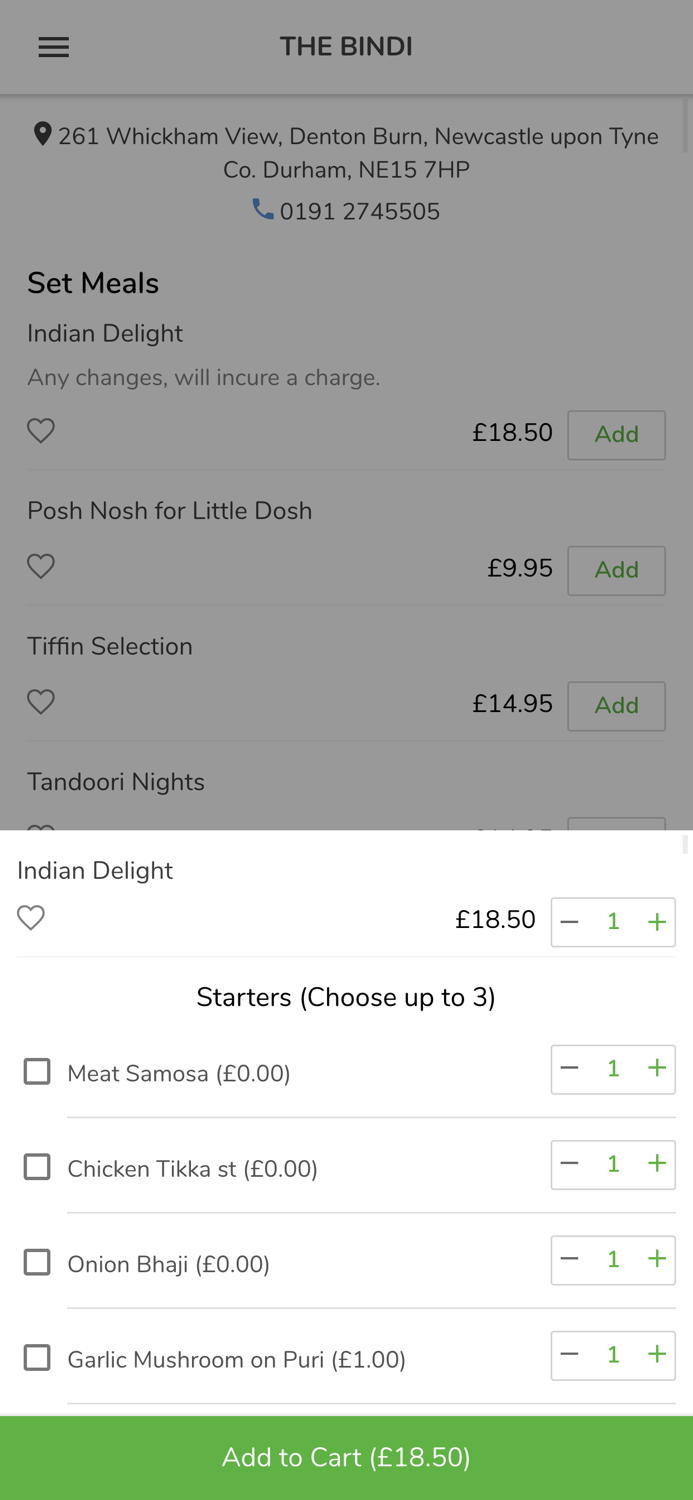Check the Meat Samosa checkbox
Viewport: 693px width, 1500px height.
click(37, 1072)
